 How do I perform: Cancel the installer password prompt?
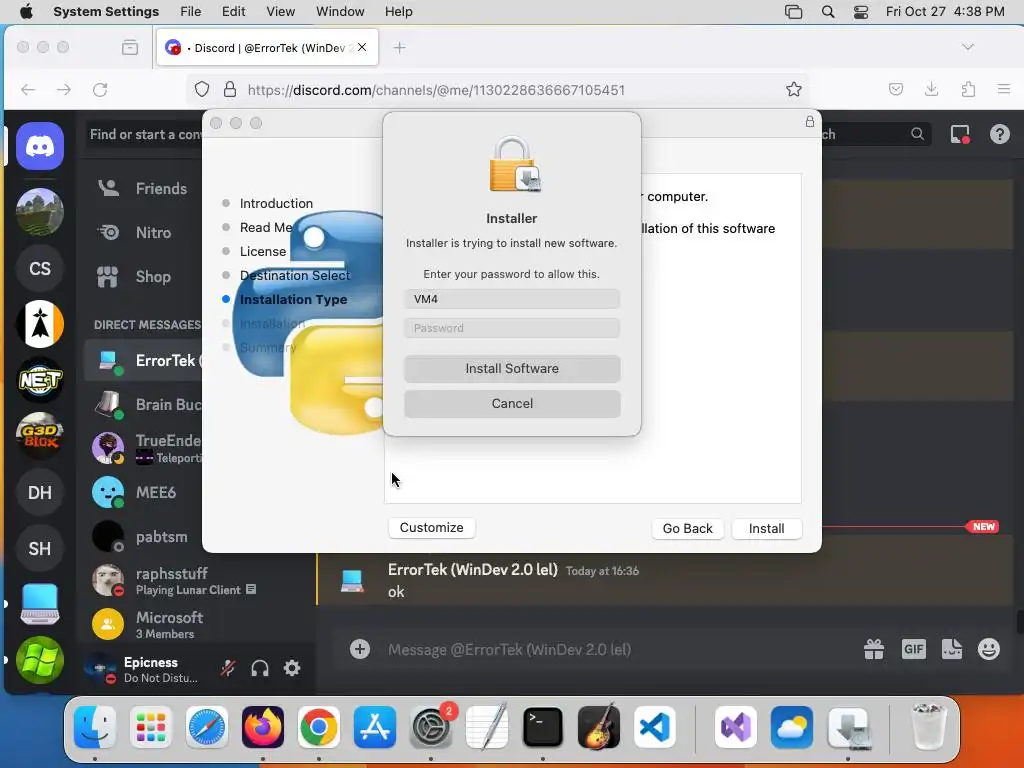(512, 404)
